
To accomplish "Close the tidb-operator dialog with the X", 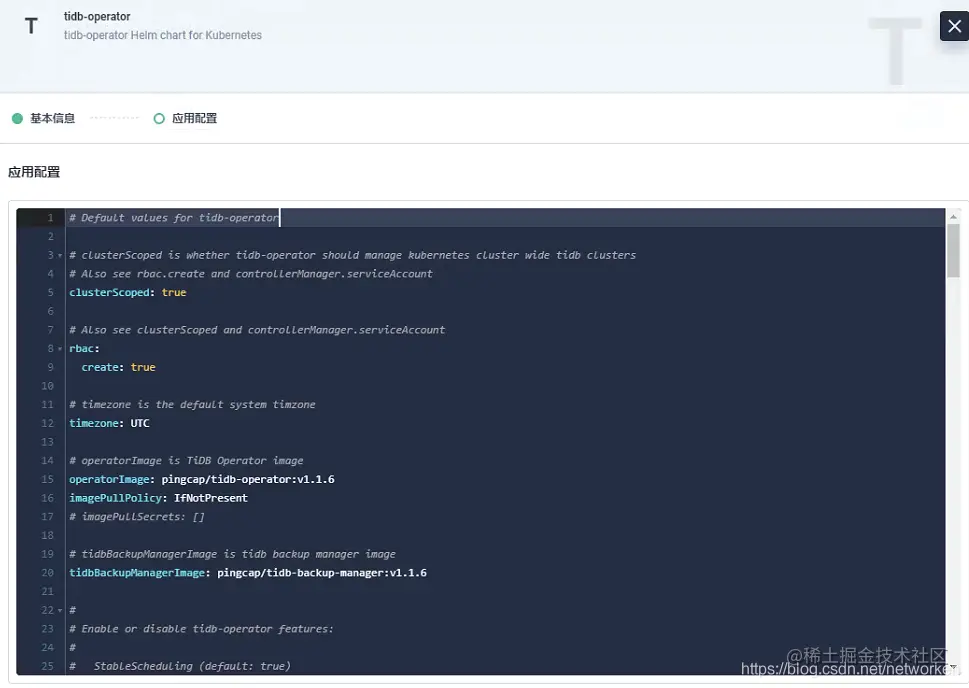I will (x=954, y=26).
